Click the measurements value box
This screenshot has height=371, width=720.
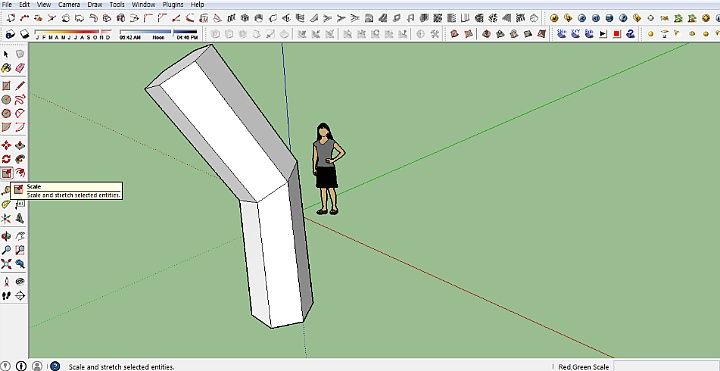click(666, 366)
